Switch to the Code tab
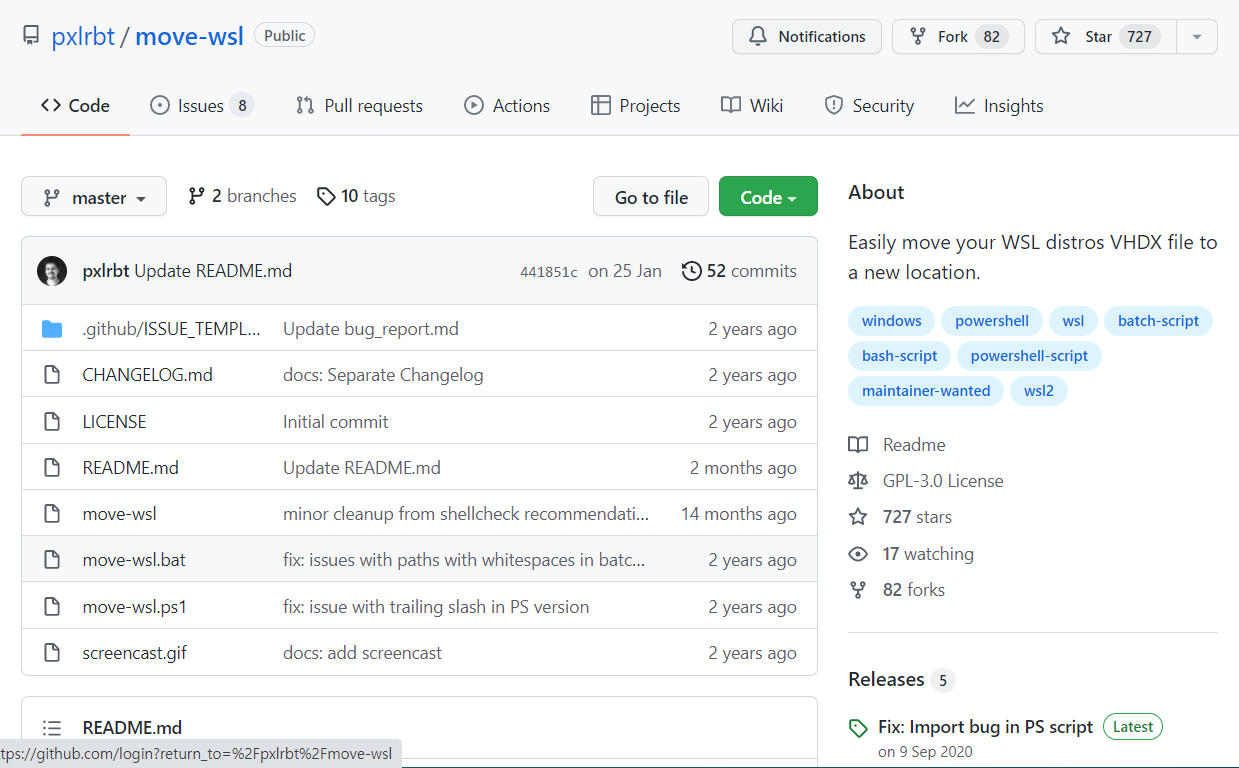 pos(75,106)
